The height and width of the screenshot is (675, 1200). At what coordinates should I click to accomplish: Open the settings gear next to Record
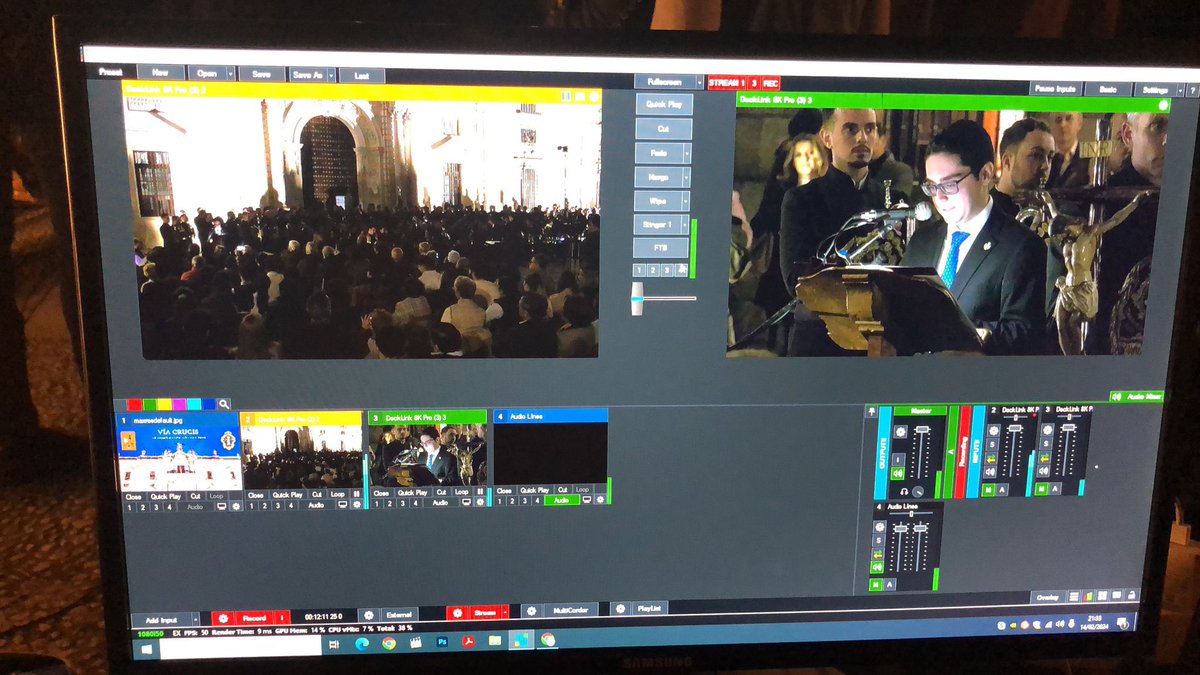222,616
